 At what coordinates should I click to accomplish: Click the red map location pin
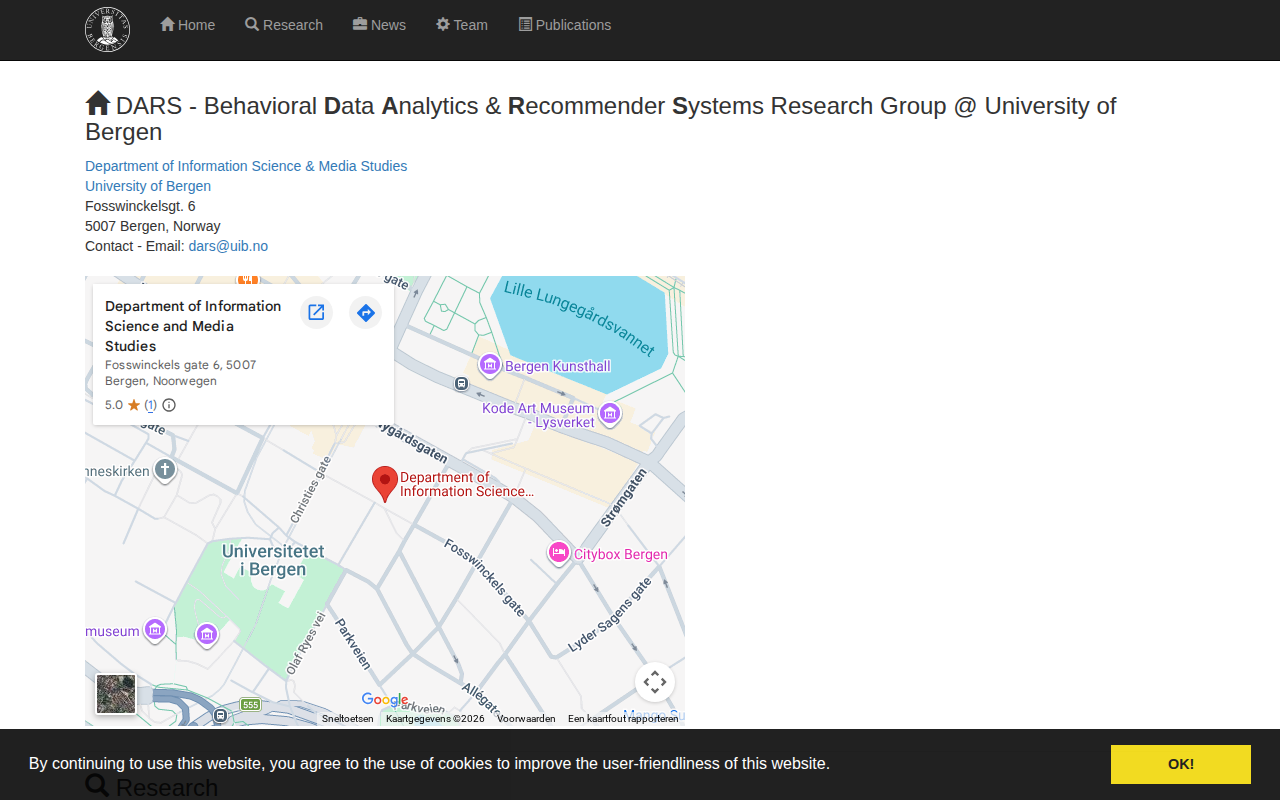tap(384, 483)
